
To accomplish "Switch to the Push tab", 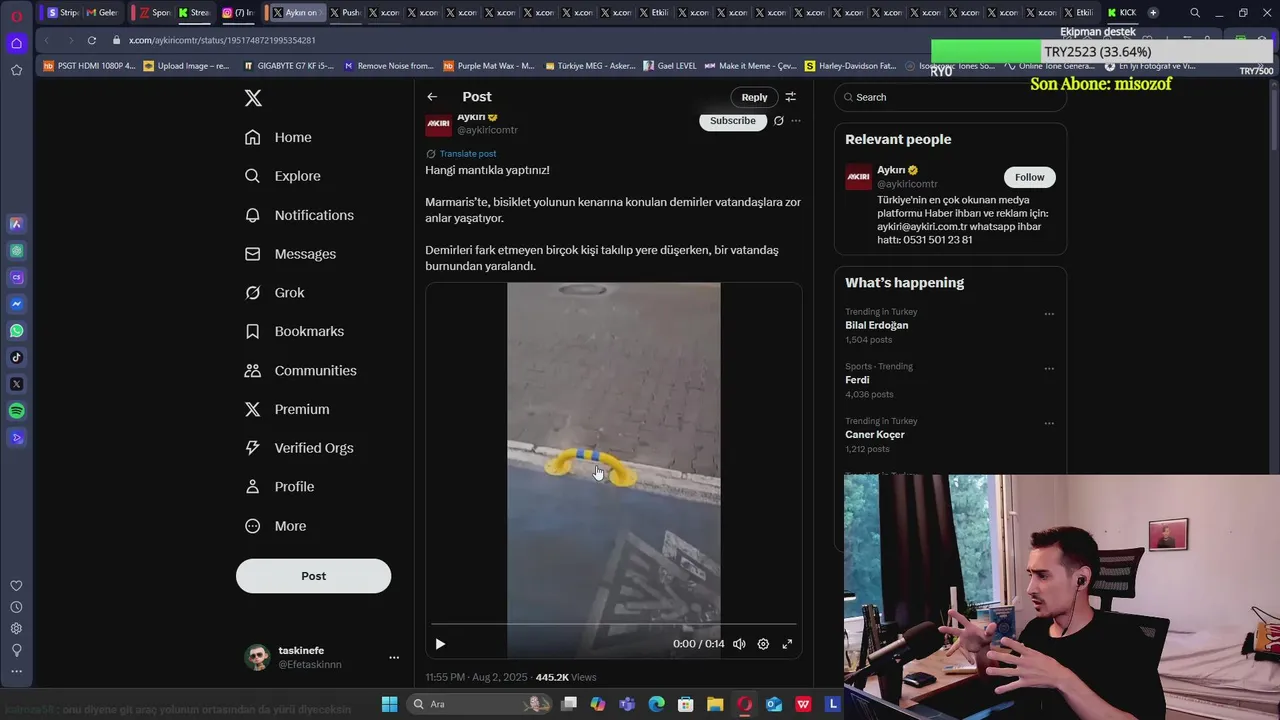I will point(344,13).
